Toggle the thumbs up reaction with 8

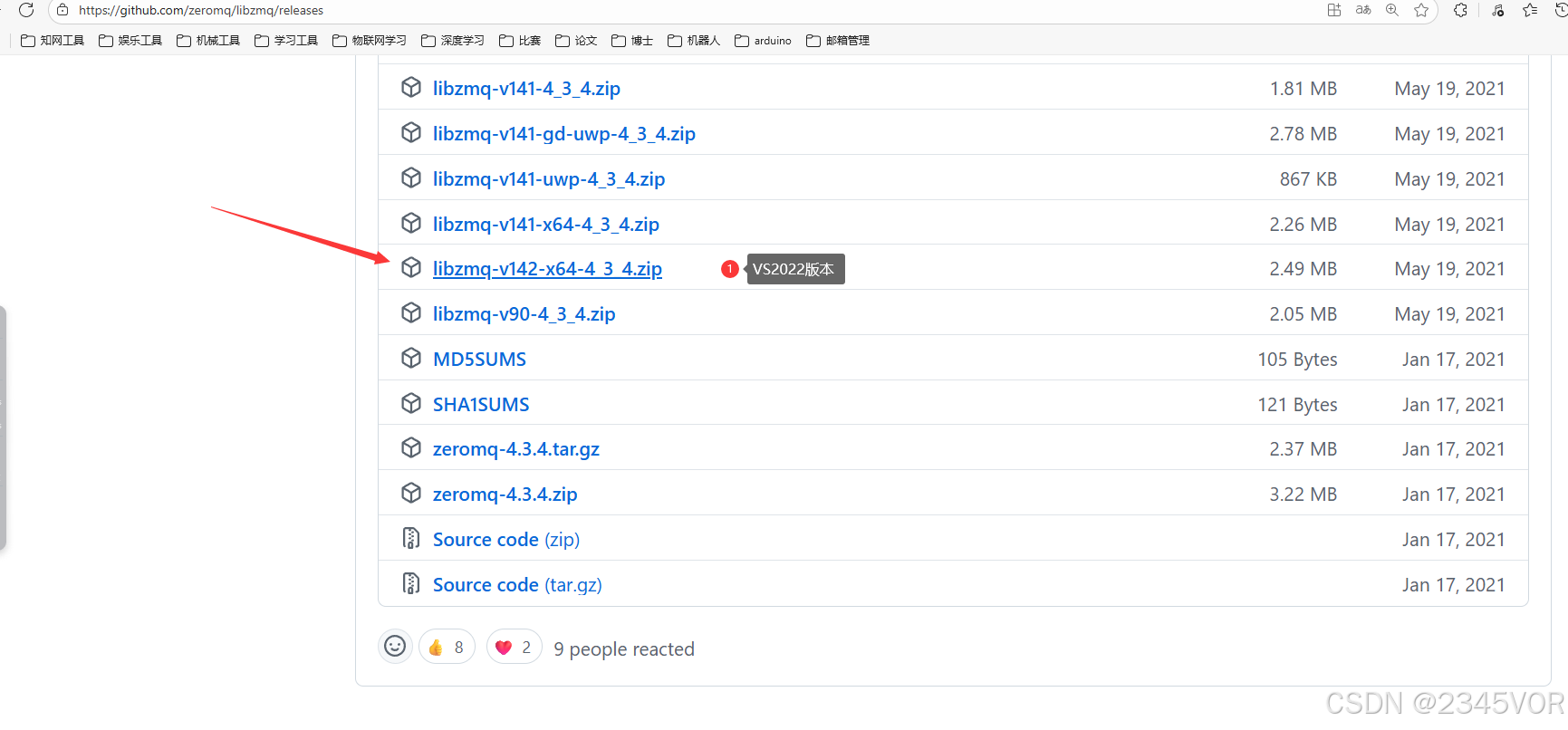[x=447, y=647]
